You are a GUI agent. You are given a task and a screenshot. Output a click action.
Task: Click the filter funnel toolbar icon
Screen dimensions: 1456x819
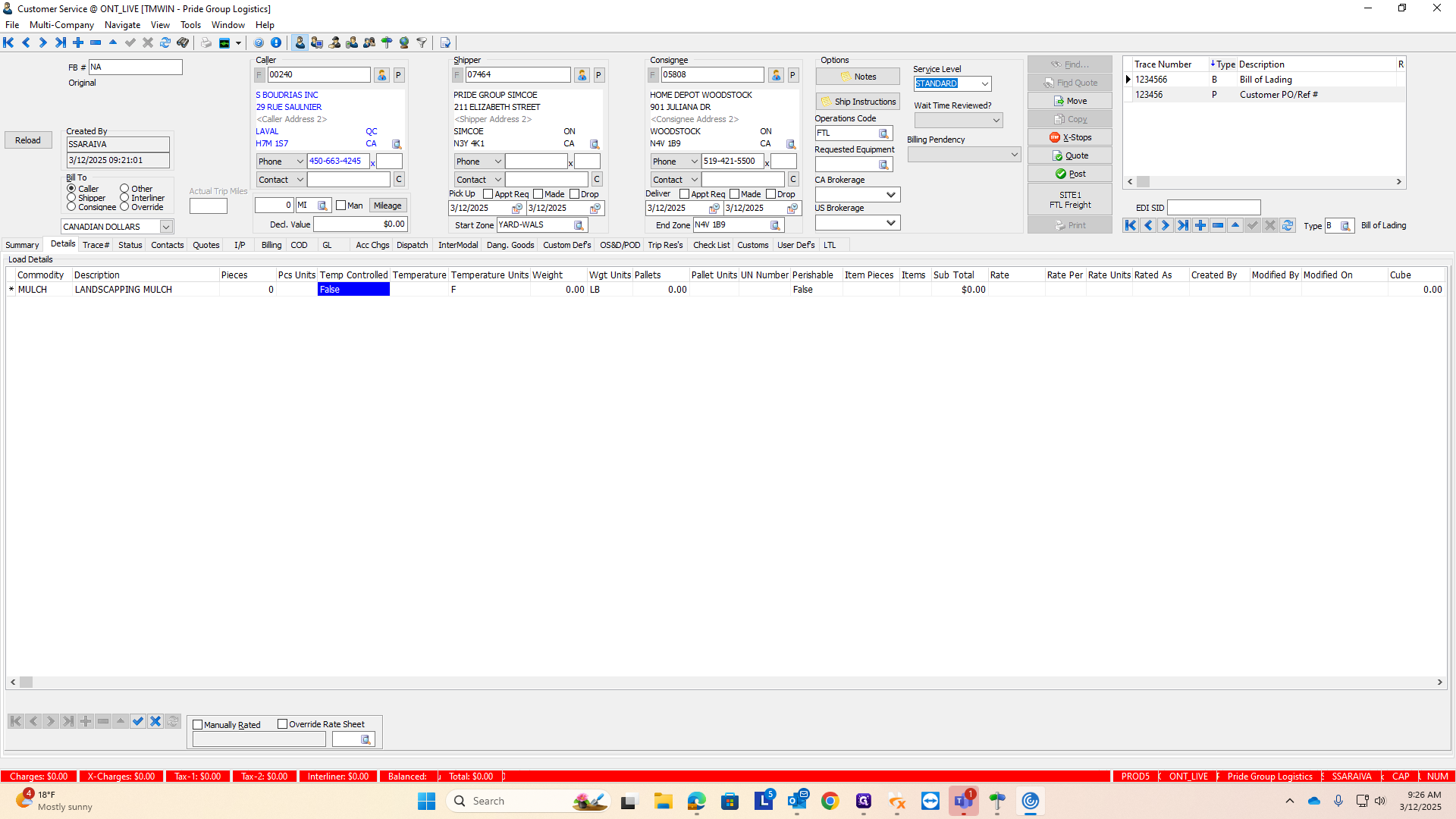click(x=422, y=42)
